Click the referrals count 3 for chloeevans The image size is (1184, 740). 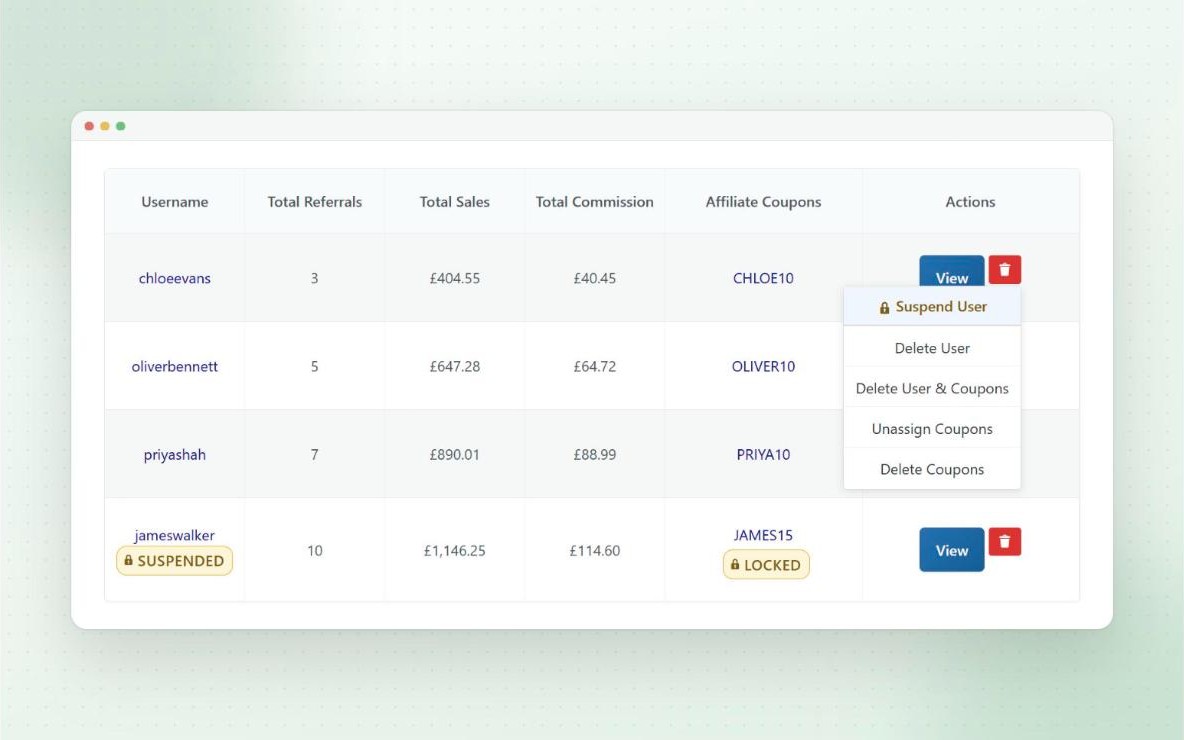[314, 278]
